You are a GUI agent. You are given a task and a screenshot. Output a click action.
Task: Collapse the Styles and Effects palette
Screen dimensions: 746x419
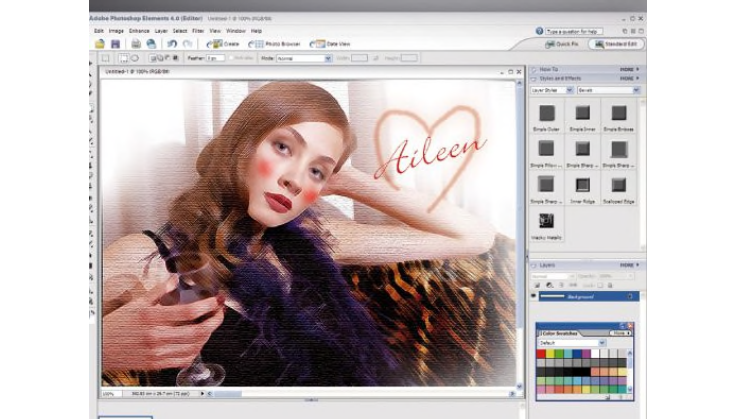533,78
